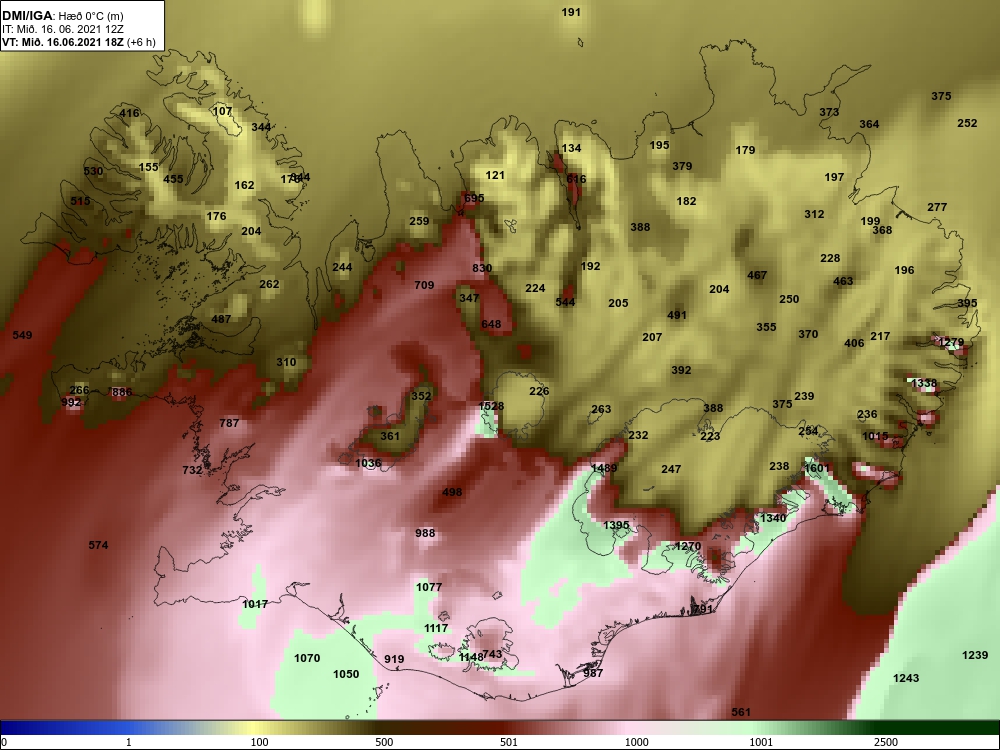Image resolution: width=1000 pixels, height=750 pixels.
Task: Click the height value '107'
Action: 222,111
